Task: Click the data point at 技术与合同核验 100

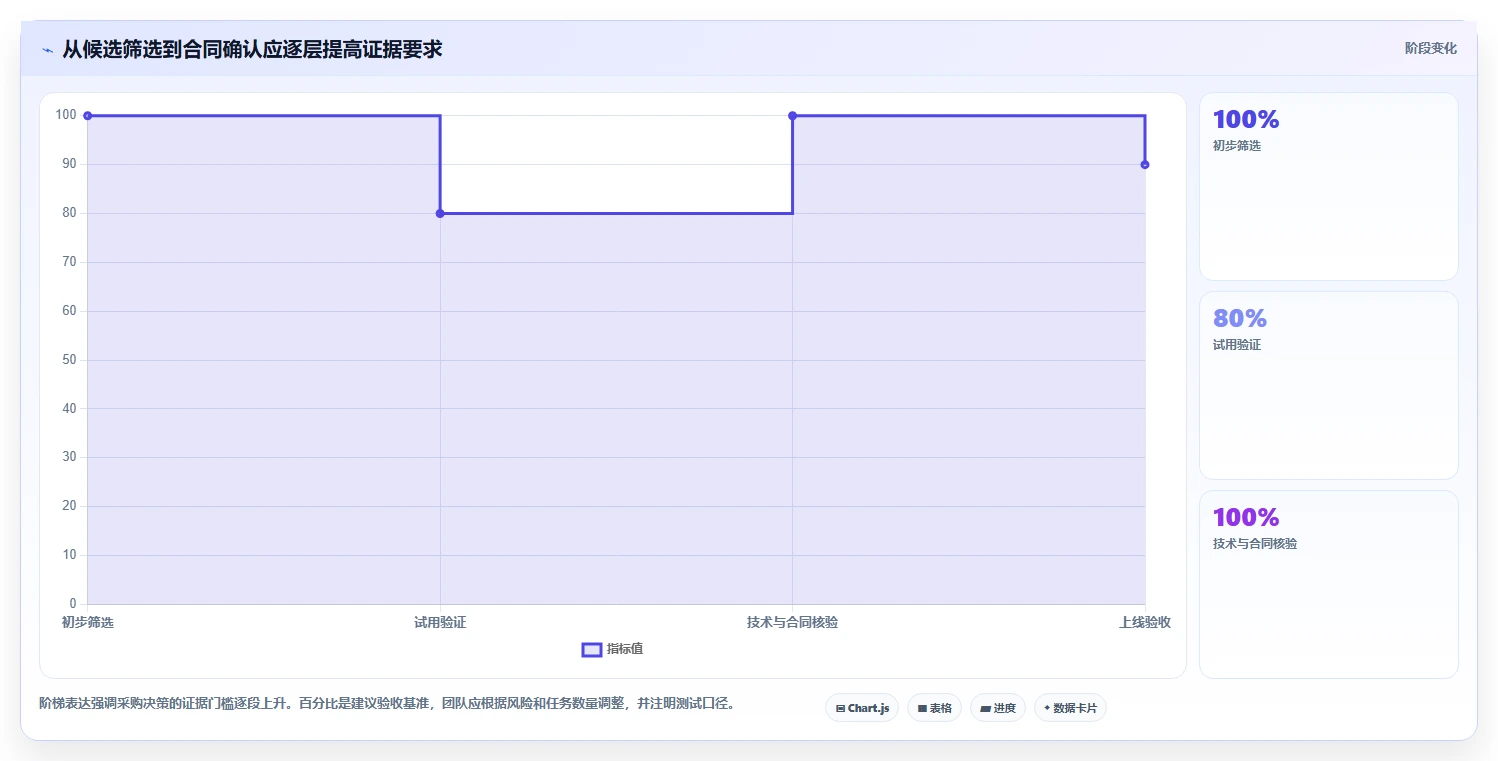Action: (x=792, y=116)
